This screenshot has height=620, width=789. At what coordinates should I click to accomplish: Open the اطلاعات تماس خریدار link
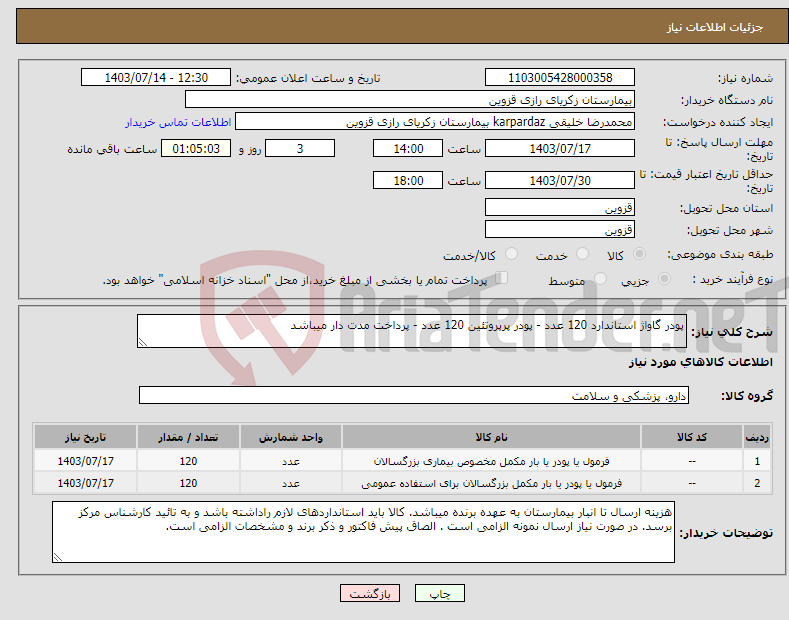coord(178,122)
